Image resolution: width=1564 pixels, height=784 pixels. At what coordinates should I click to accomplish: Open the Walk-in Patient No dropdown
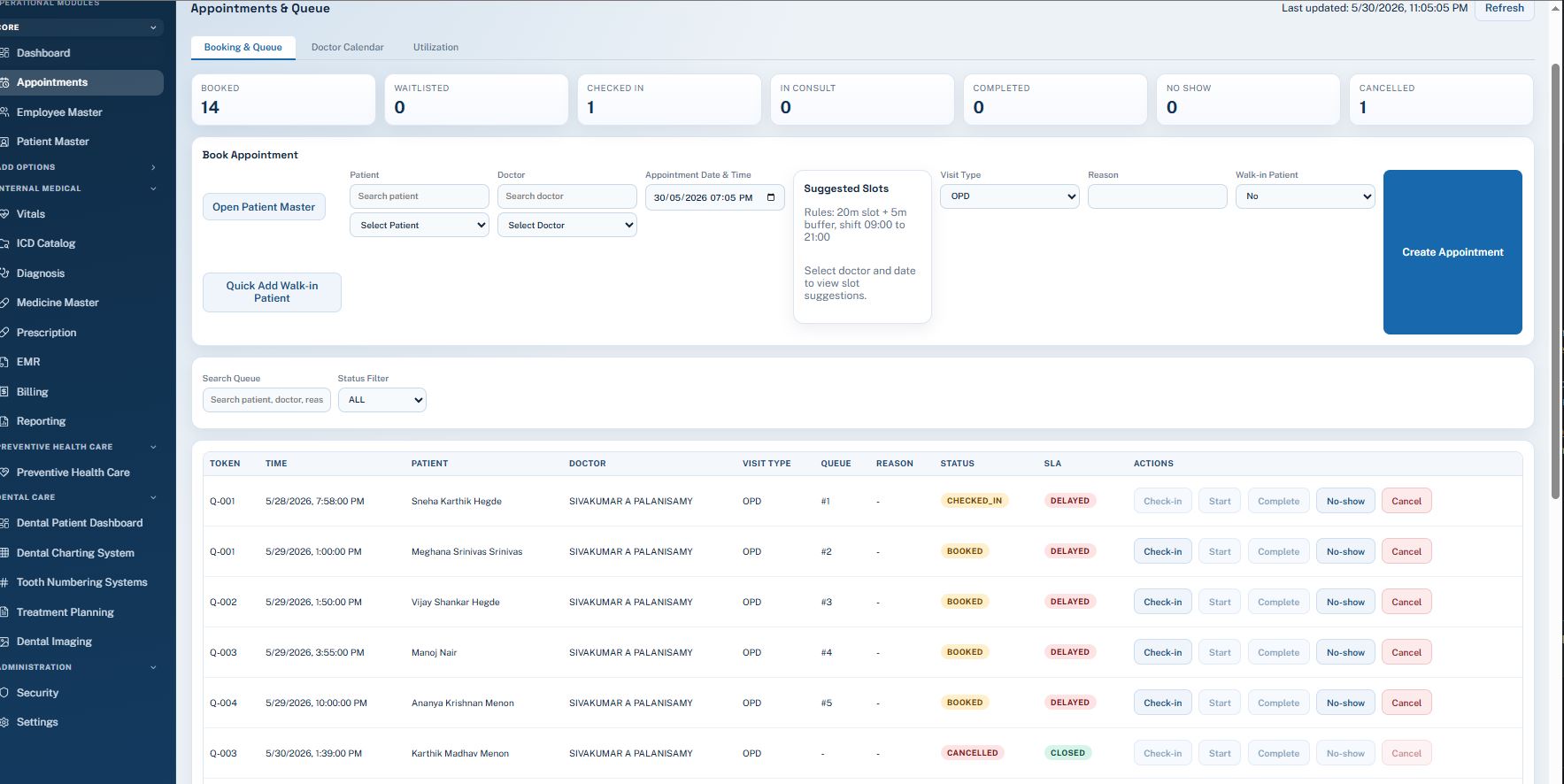point(1305,196)
